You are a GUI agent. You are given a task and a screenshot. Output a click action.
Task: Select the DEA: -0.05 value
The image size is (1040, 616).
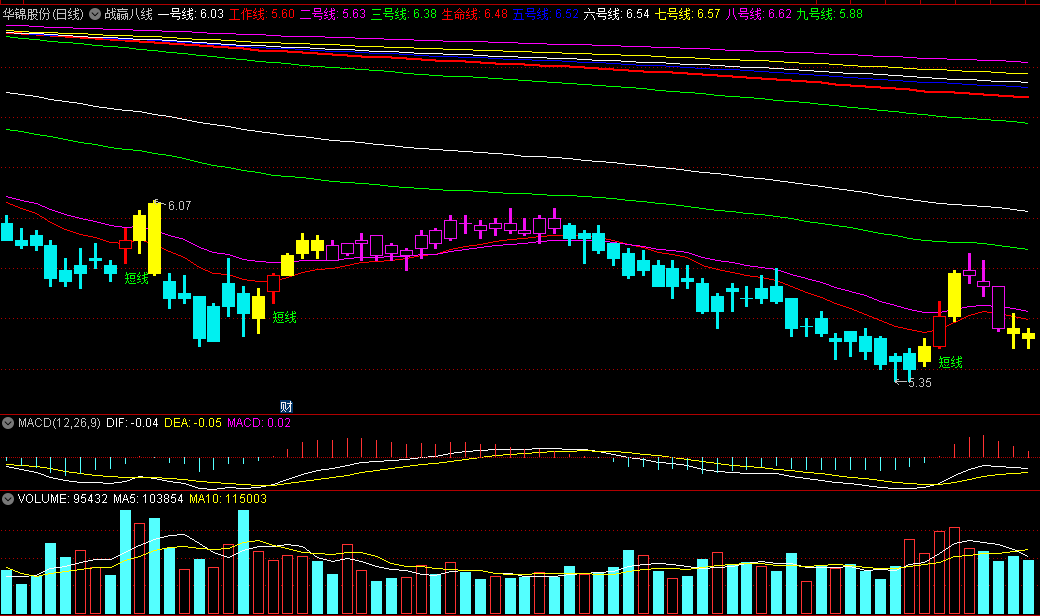[x=192, y=423]
